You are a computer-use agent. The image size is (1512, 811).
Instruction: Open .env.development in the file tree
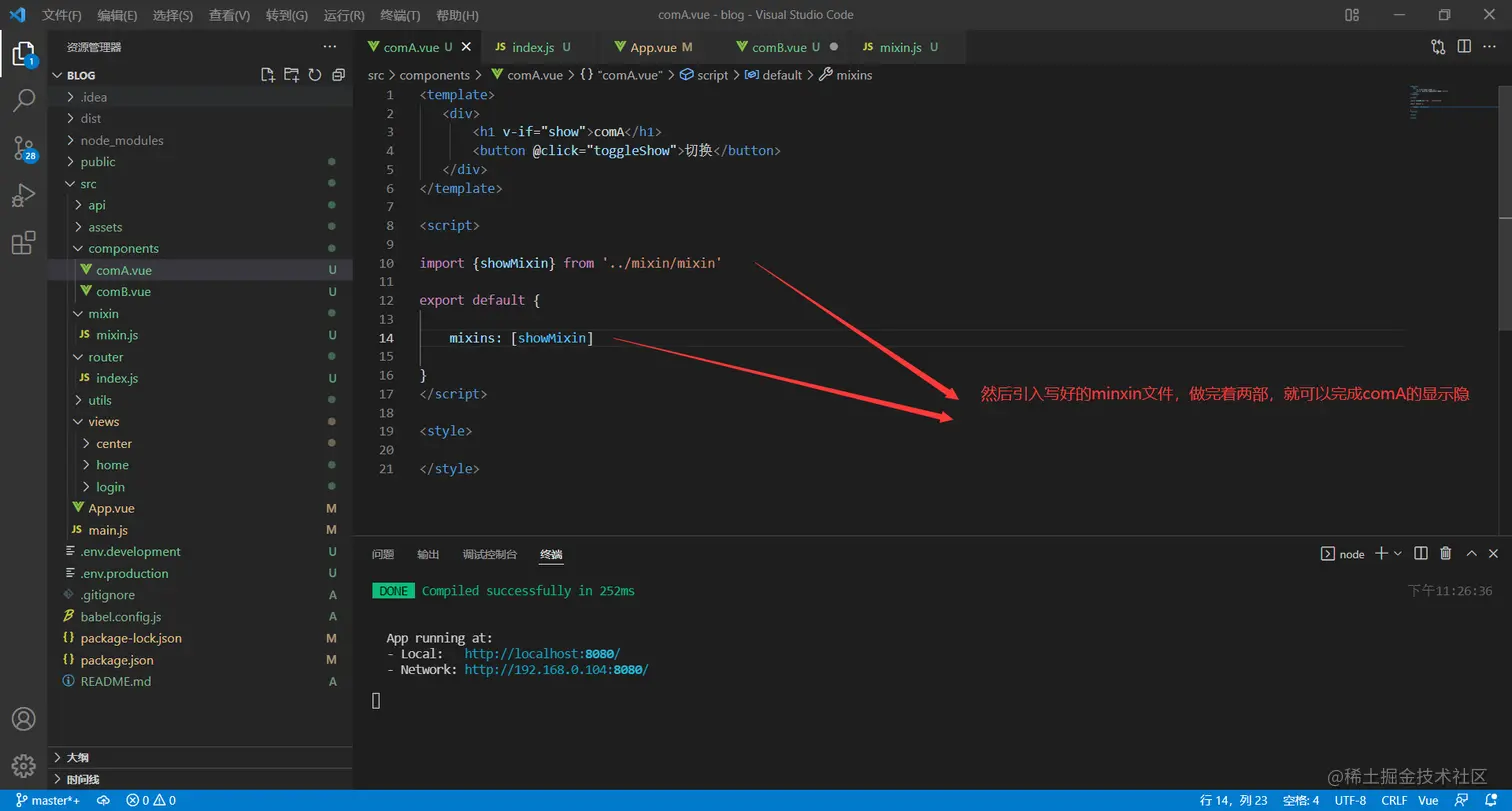(x=130, y=552)
